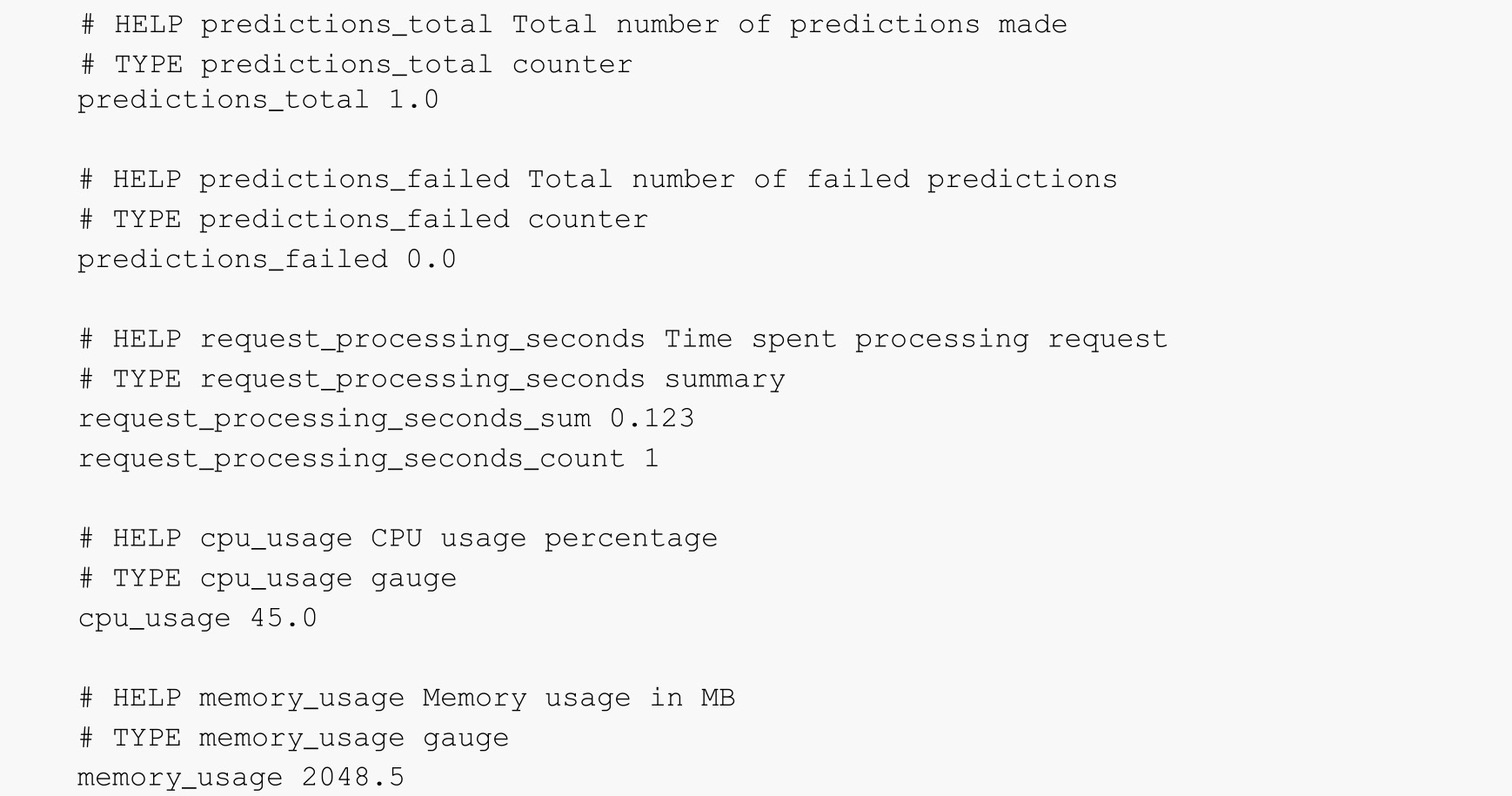The image size is (1512, 796).
Task: Click the TYPE request_processing_seconds summary line
Action: coord(432,379)
